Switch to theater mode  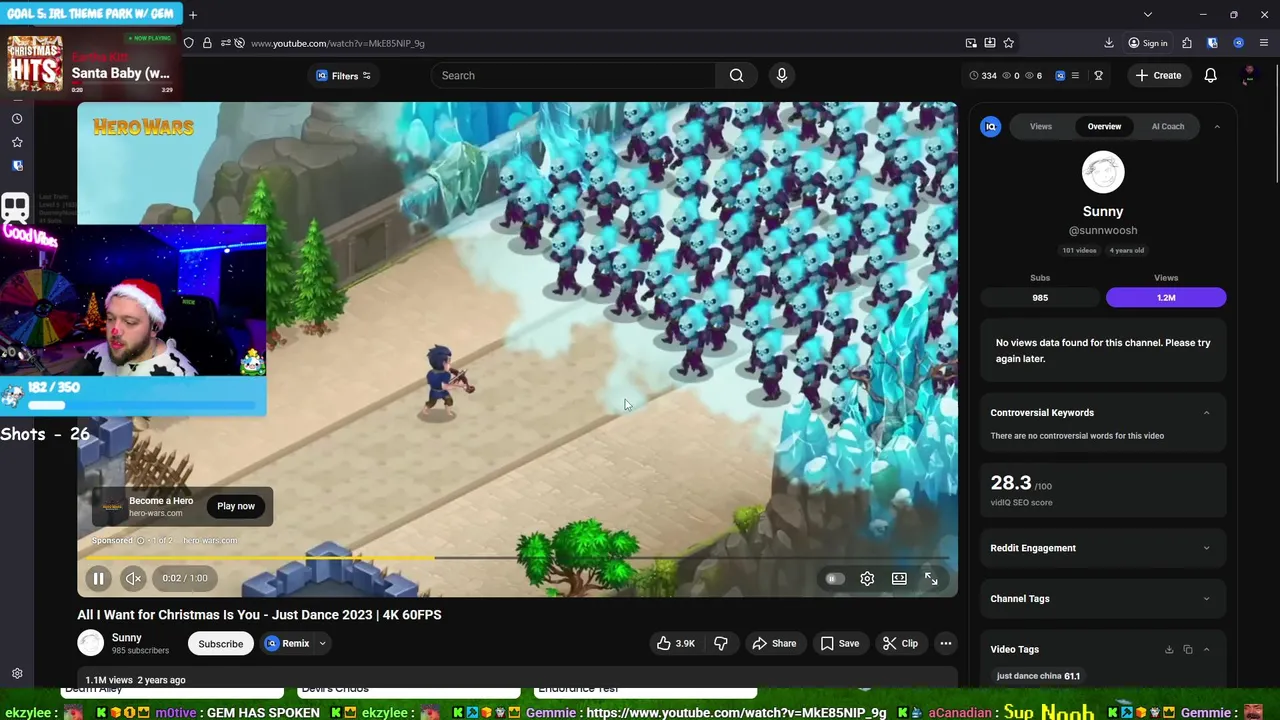899,579
